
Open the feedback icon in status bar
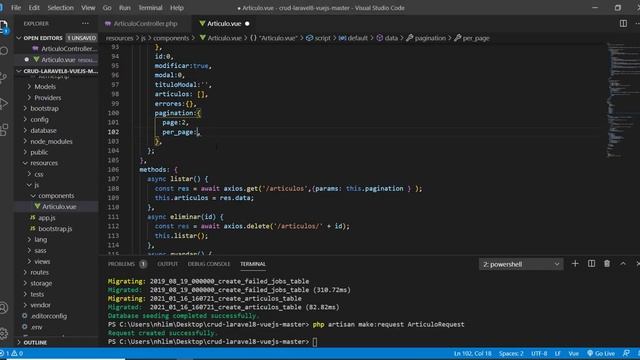(x=626, y=353)
